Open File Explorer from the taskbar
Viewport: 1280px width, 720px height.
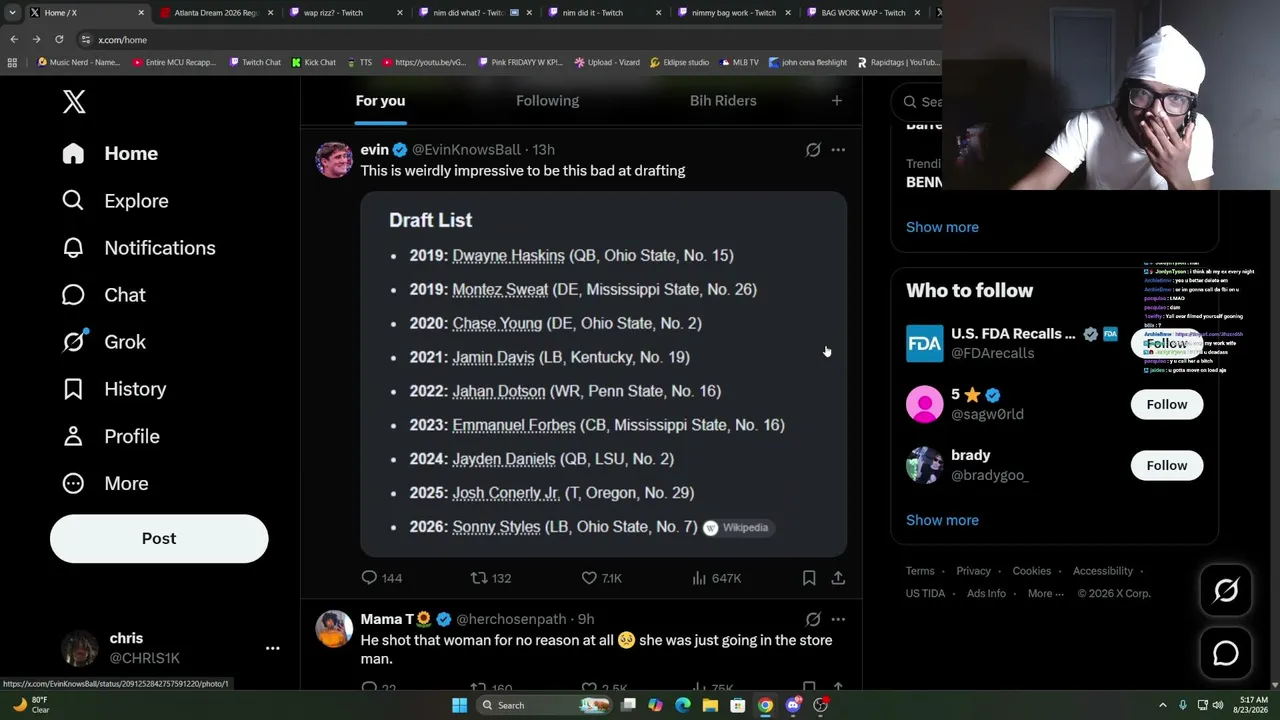click(710, 705)
